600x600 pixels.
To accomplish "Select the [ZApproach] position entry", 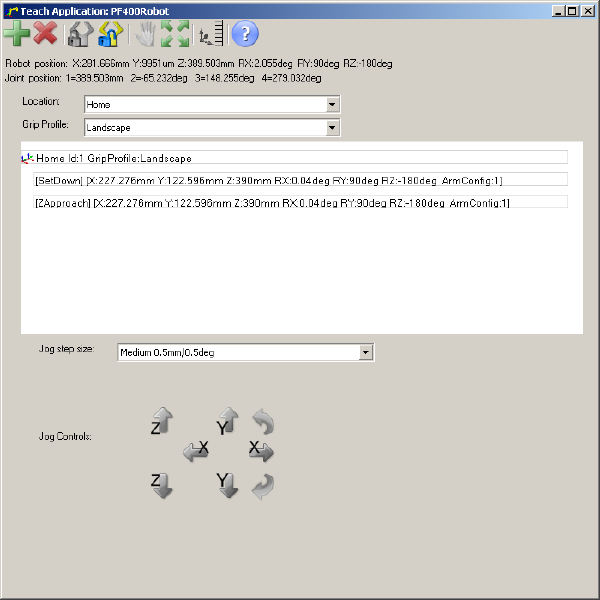I will (300, 203).
